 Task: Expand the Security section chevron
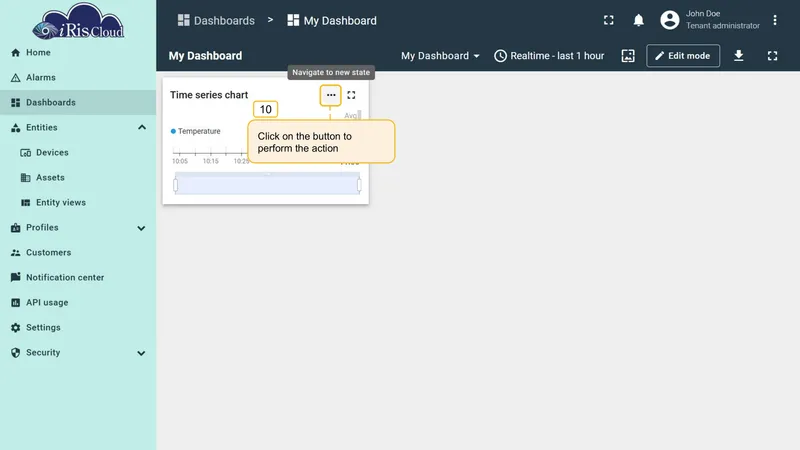pyautogui.click(x=141, y=353)
